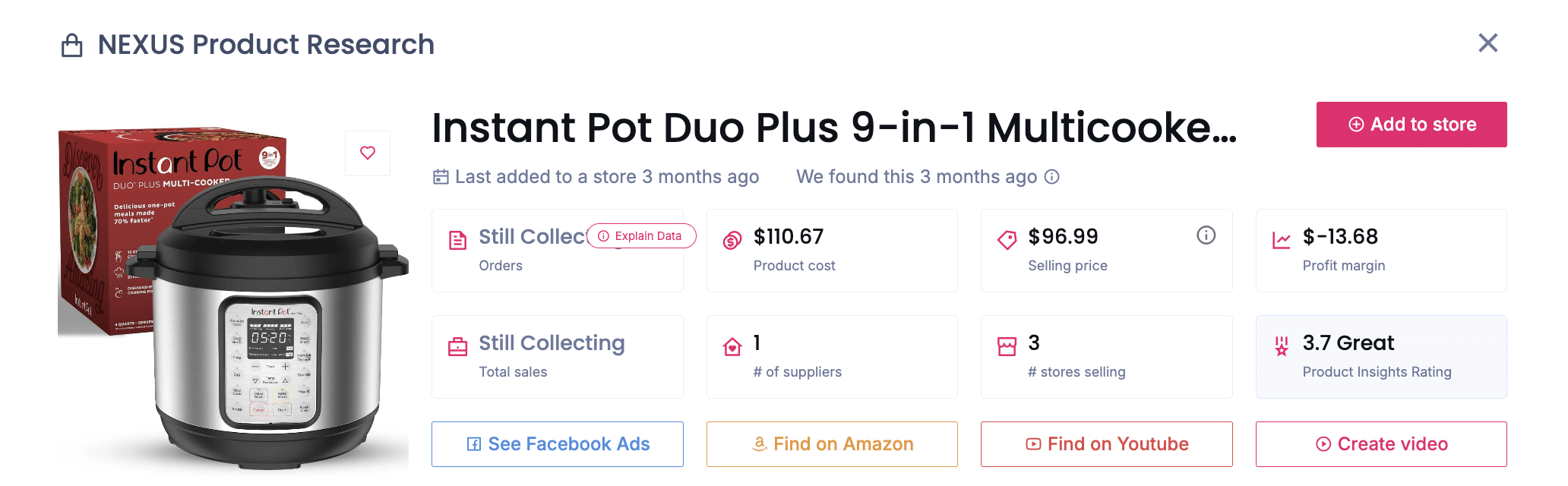1568x486 pixels.
Task: Click info icon next to 'We found this'
Action: (1052, 177)
